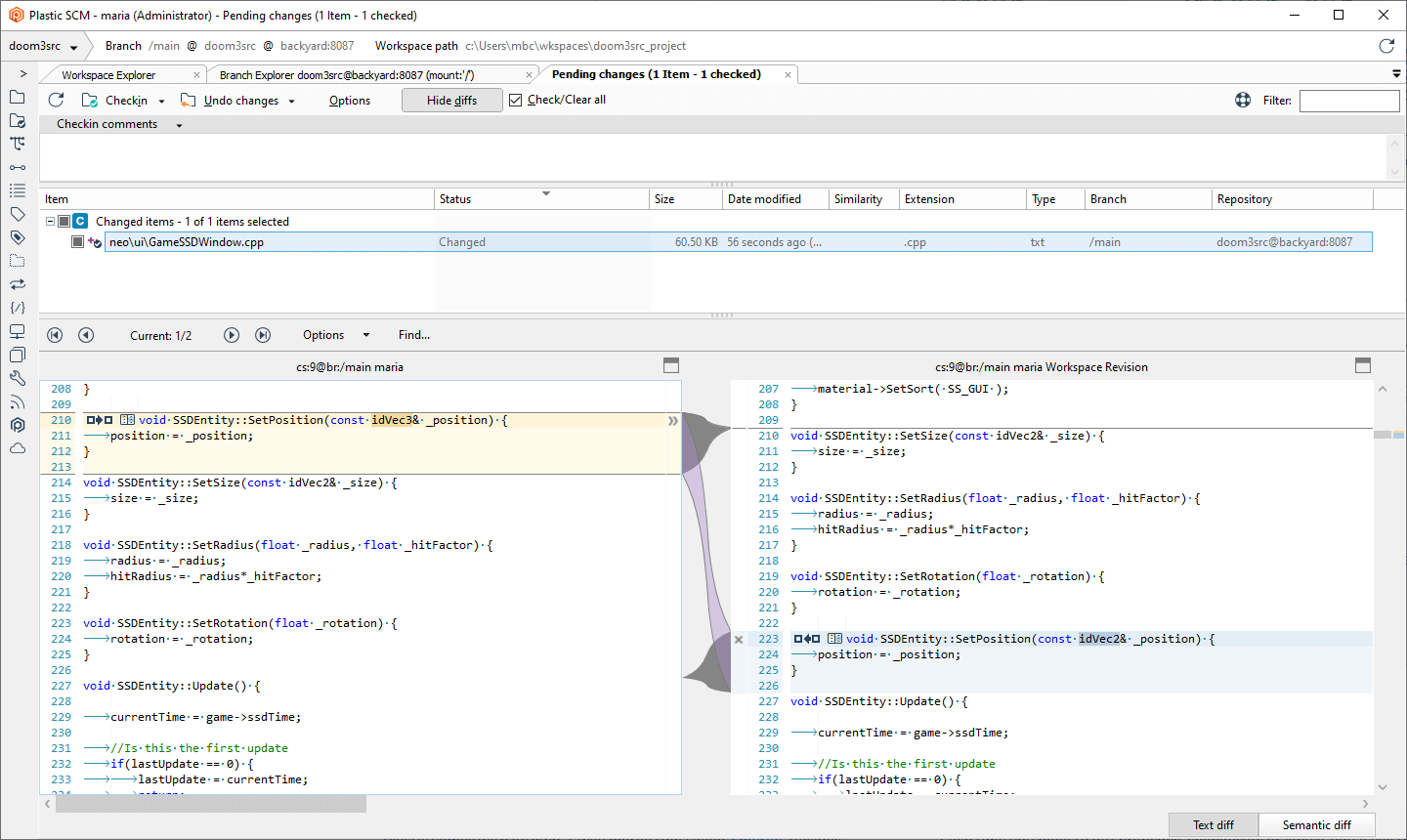The width and height of the screenshot is (1407, 840).
Task: Click the refresh icon in the pending changes toolbar
Action: (56, 100)
